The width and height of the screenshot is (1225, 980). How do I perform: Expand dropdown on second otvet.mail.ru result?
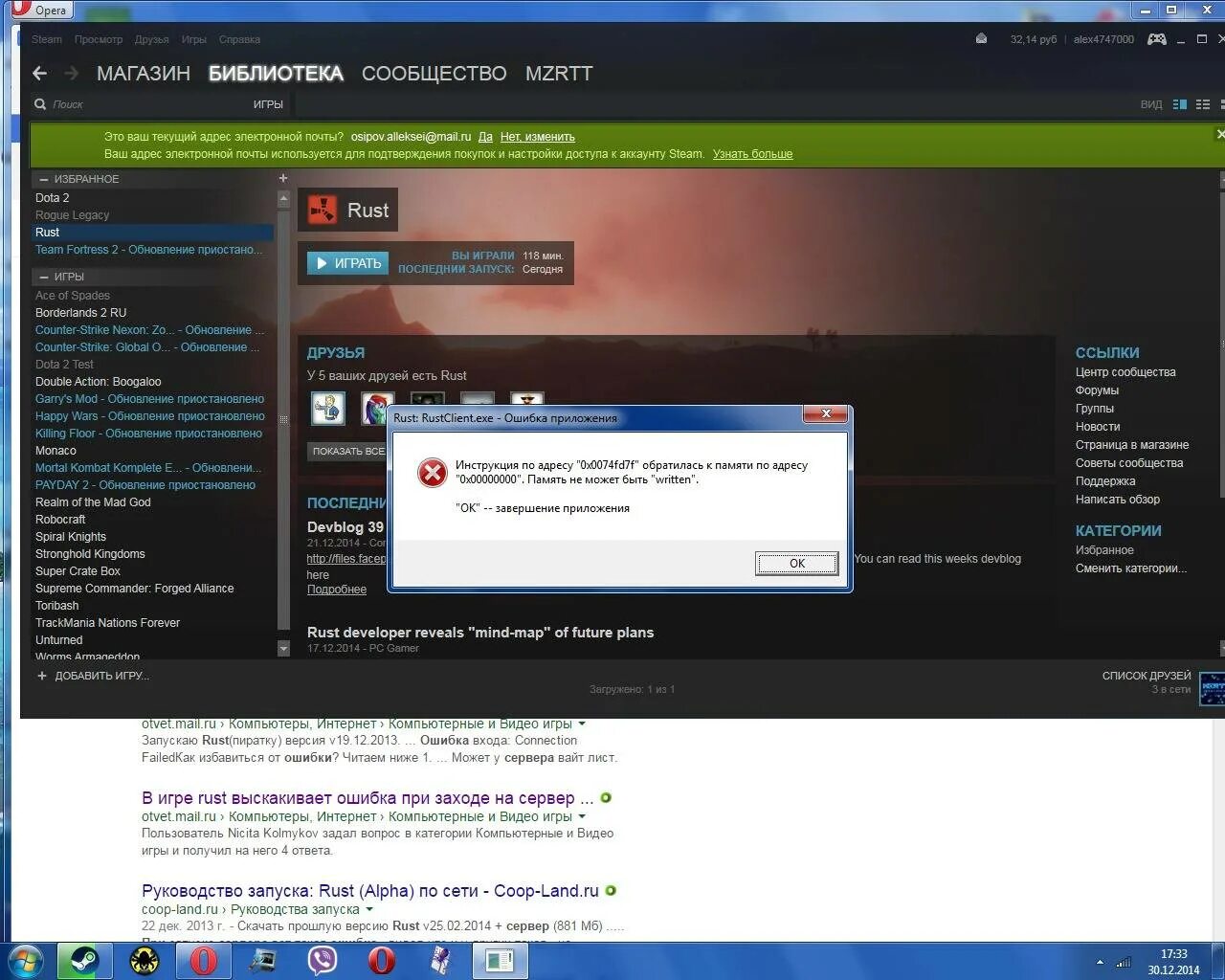click(x=582, y=816)
